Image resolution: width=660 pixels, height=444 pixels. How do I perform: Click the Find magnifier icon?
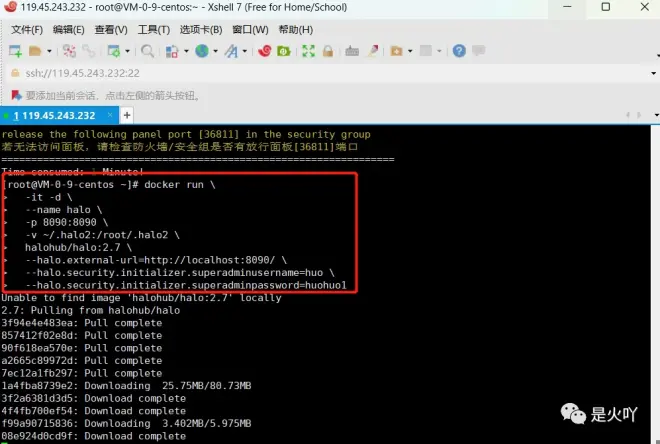(147, 51)
